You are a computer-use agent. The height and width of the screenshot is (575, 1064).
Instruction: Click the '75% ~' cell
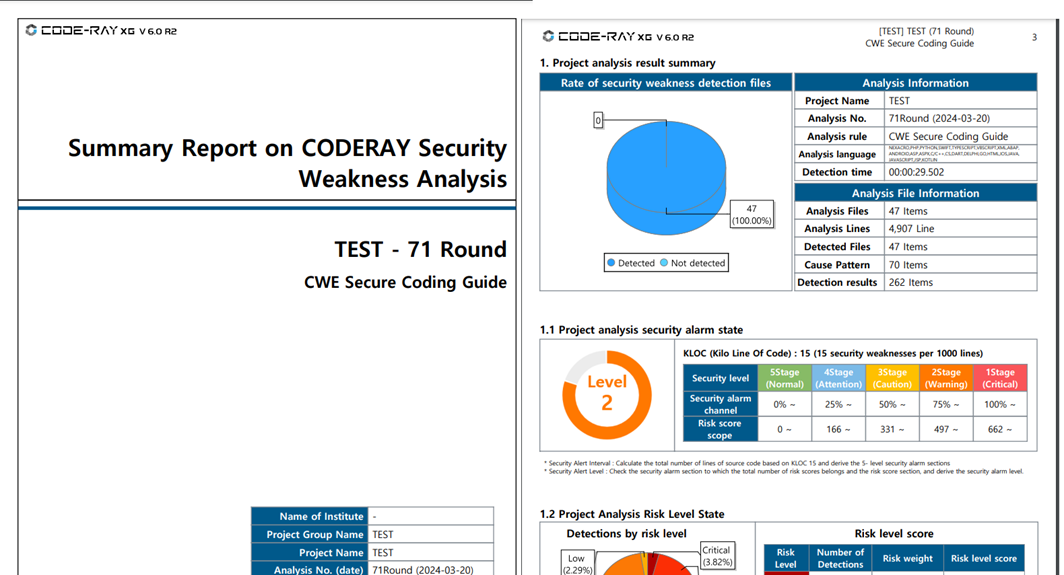click(945, 404)
